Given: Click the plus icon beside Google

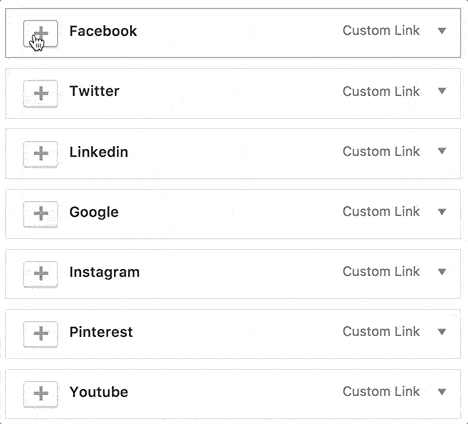Looking at the screenshot, I should pos(40,214).
